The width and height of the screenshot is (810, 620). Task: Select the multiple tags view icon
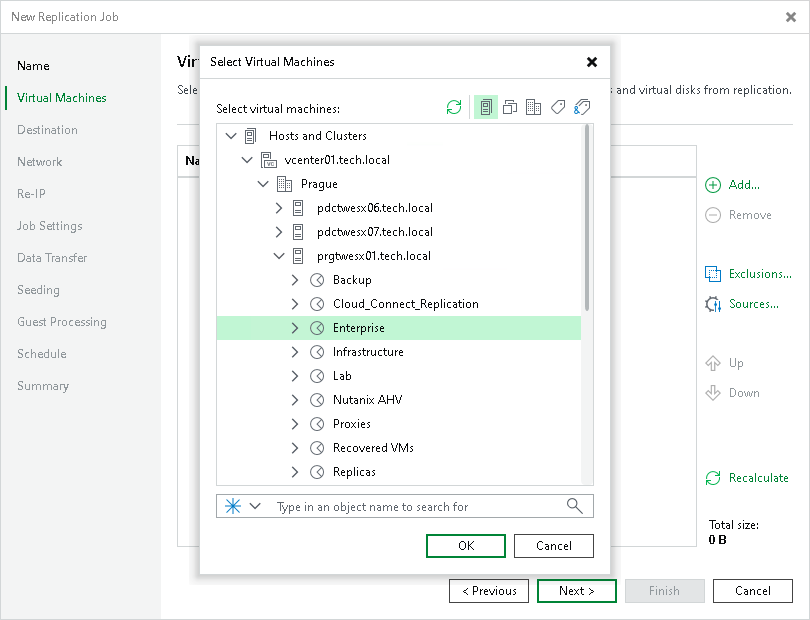(x=581, y=107)
